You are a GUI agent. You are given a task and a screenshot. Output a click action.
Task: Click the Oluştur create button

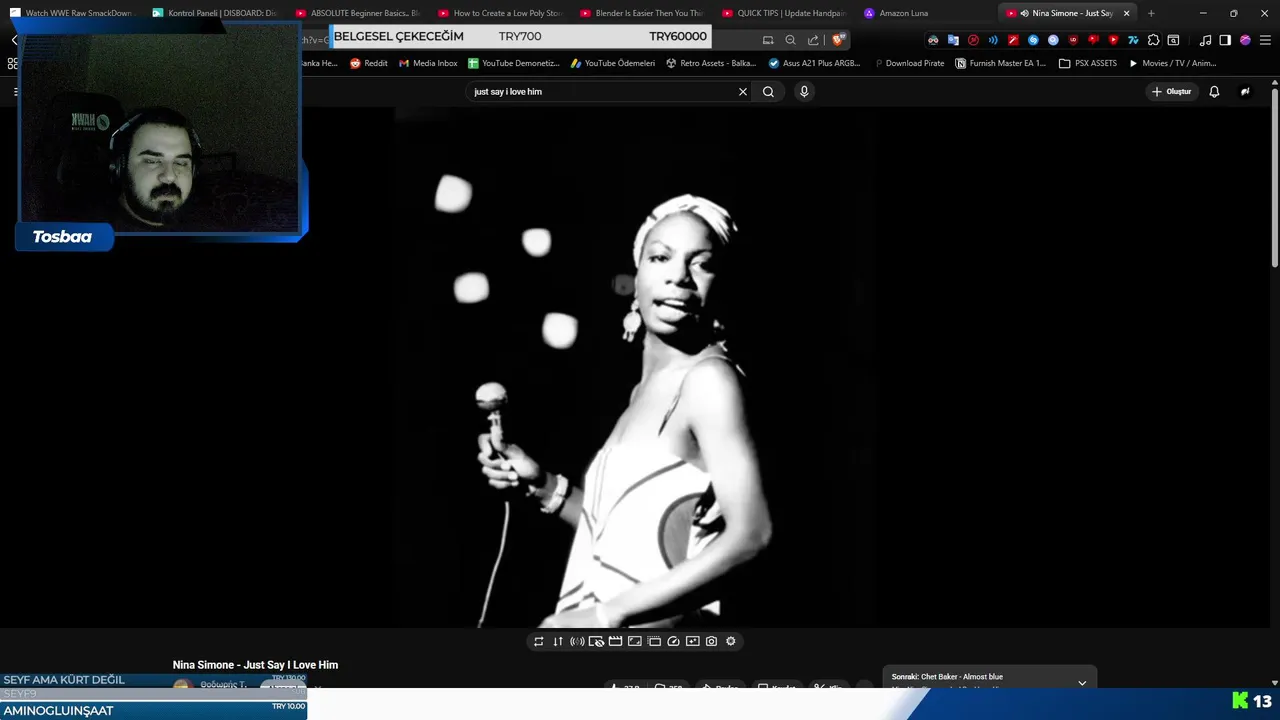[x=1172, y=91]
